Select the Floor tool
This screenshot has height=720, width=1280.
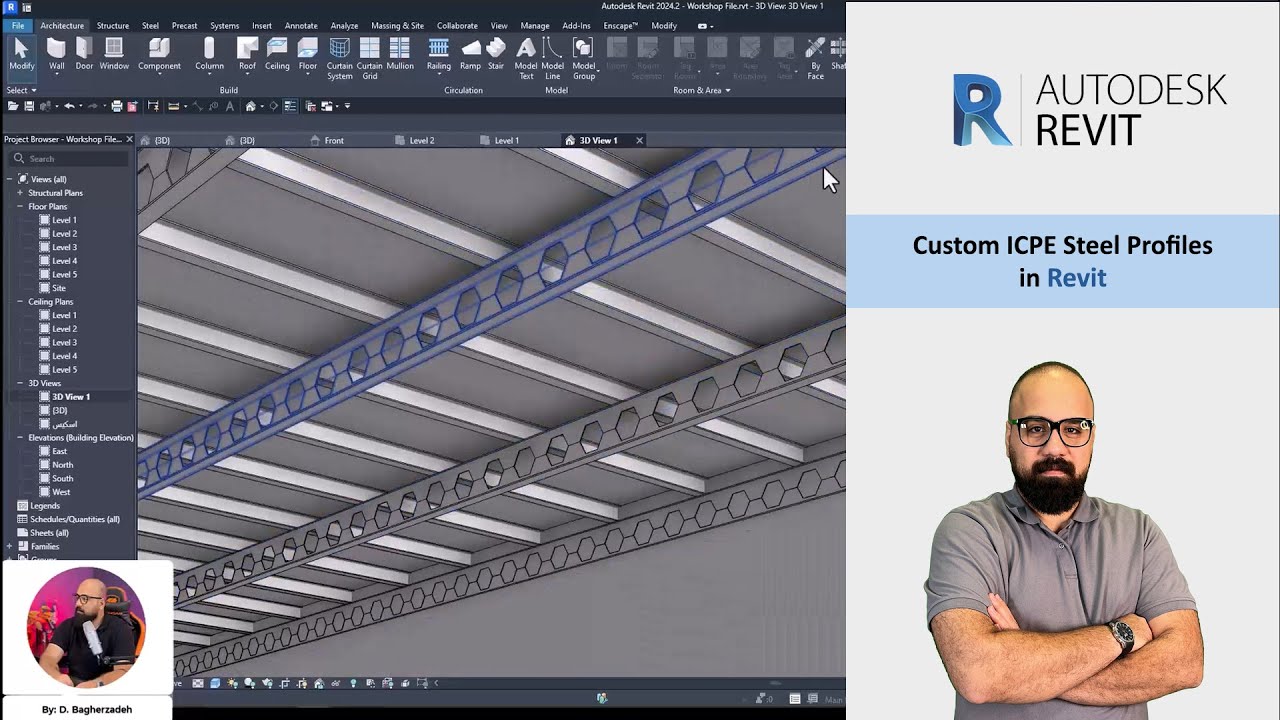pos(308,54)
